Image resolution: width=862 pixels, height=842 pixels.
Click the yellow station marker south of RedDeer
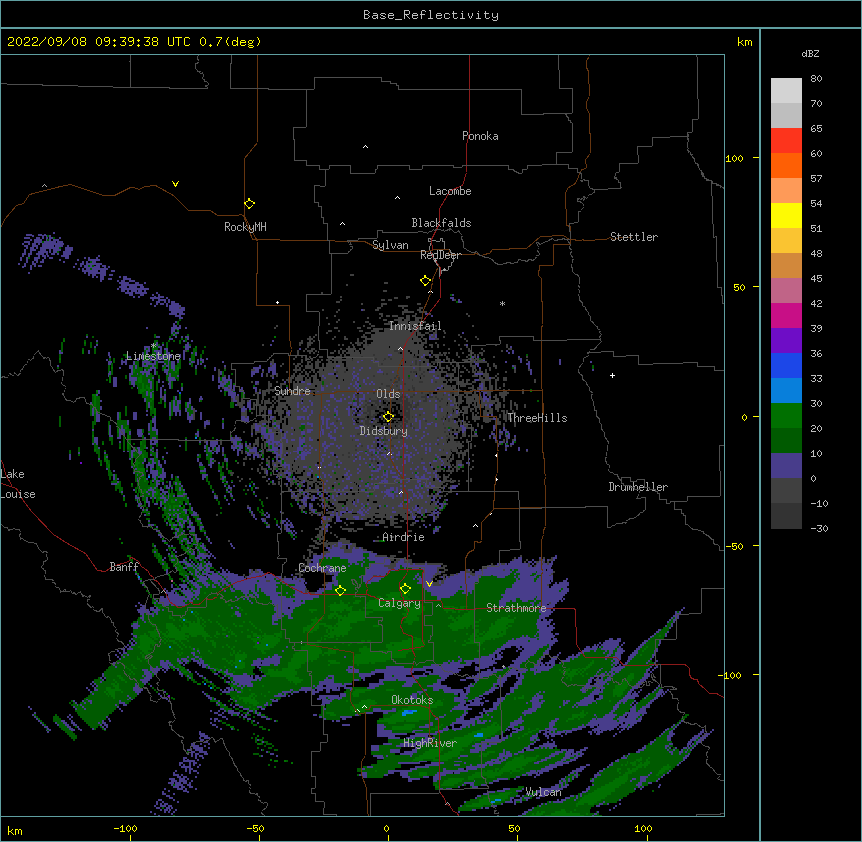click(x=426, y=281)
